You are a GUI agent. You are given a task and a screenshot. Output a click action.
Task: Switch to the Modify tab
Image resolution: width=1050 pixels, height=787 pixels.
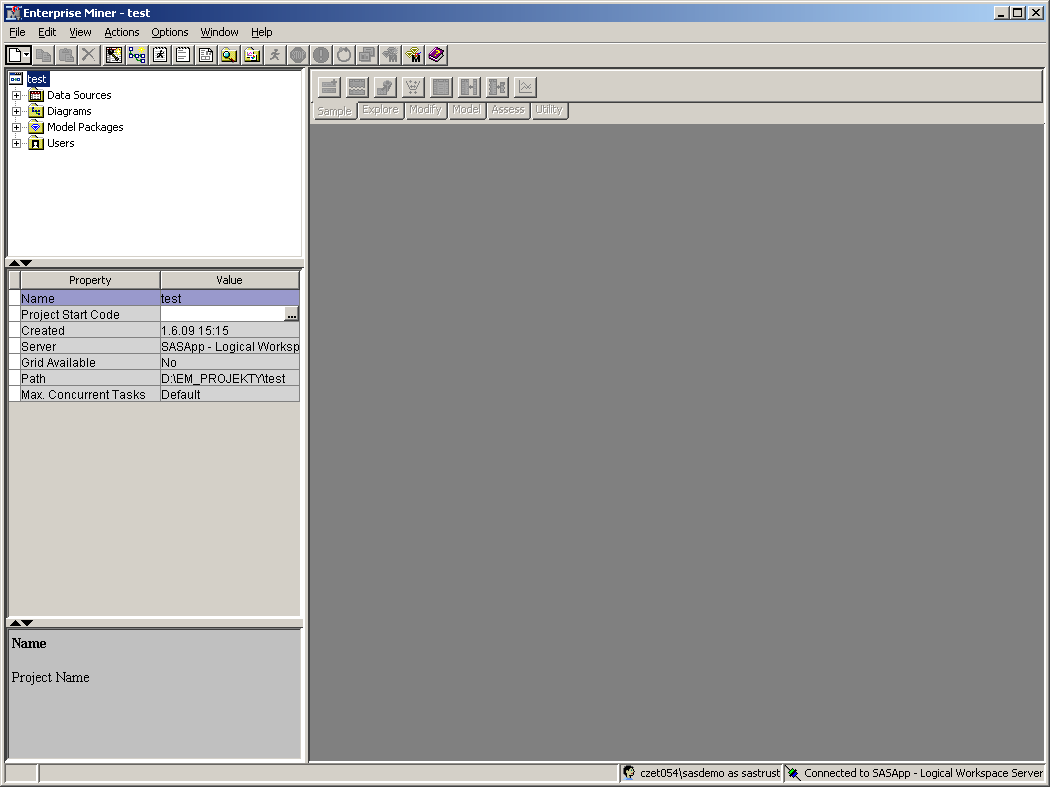click(x=425, y=110)
